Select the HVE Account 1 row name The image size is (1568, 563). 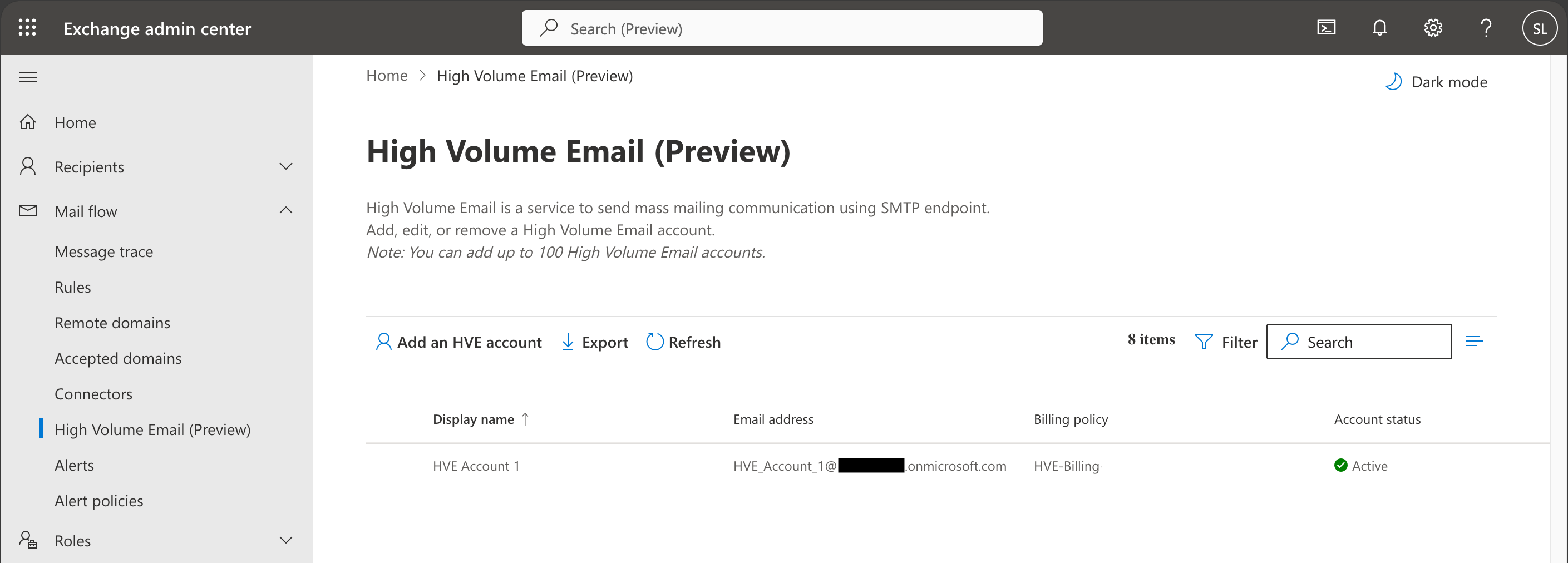pyautogui.click(x=476, y=466)
